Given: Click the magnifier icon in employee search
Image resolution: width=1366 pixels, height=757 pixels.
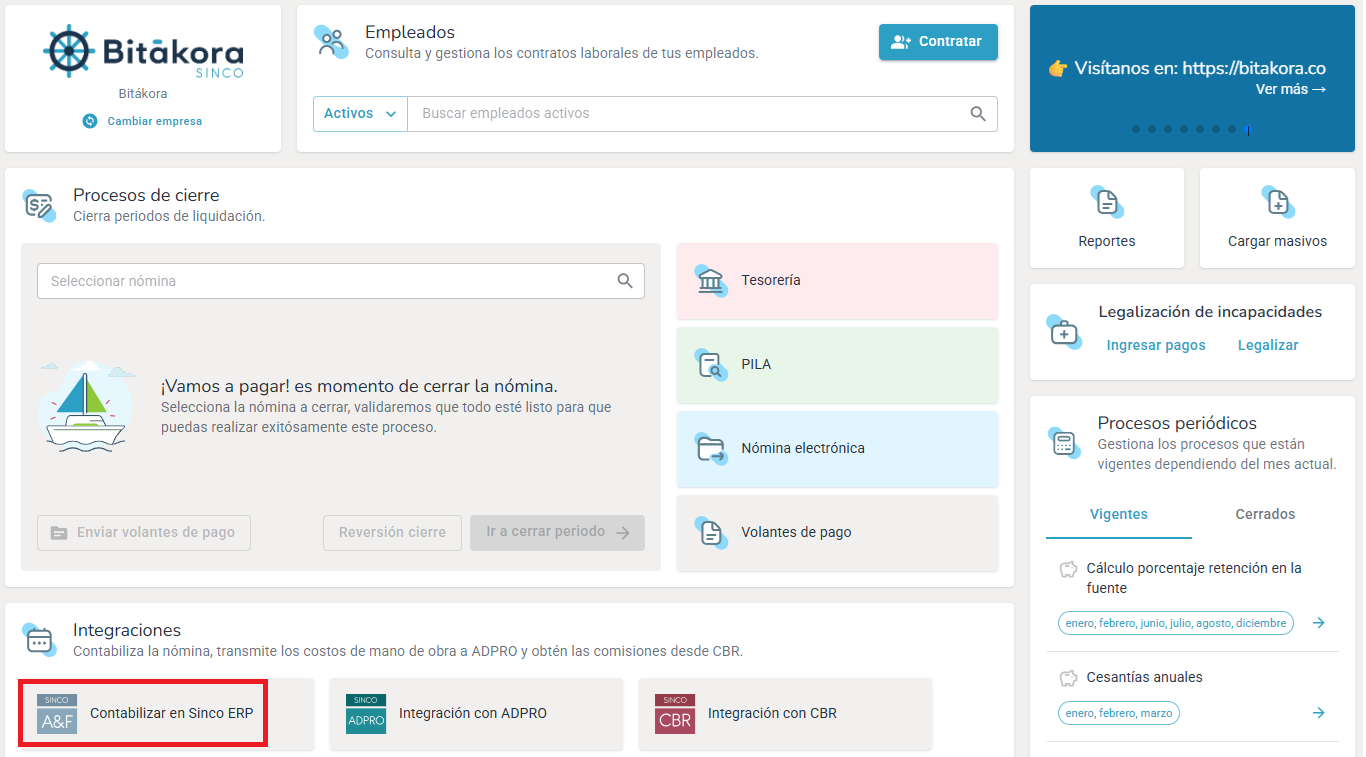Looking at the screenshot, I should (x=978, y=114).
